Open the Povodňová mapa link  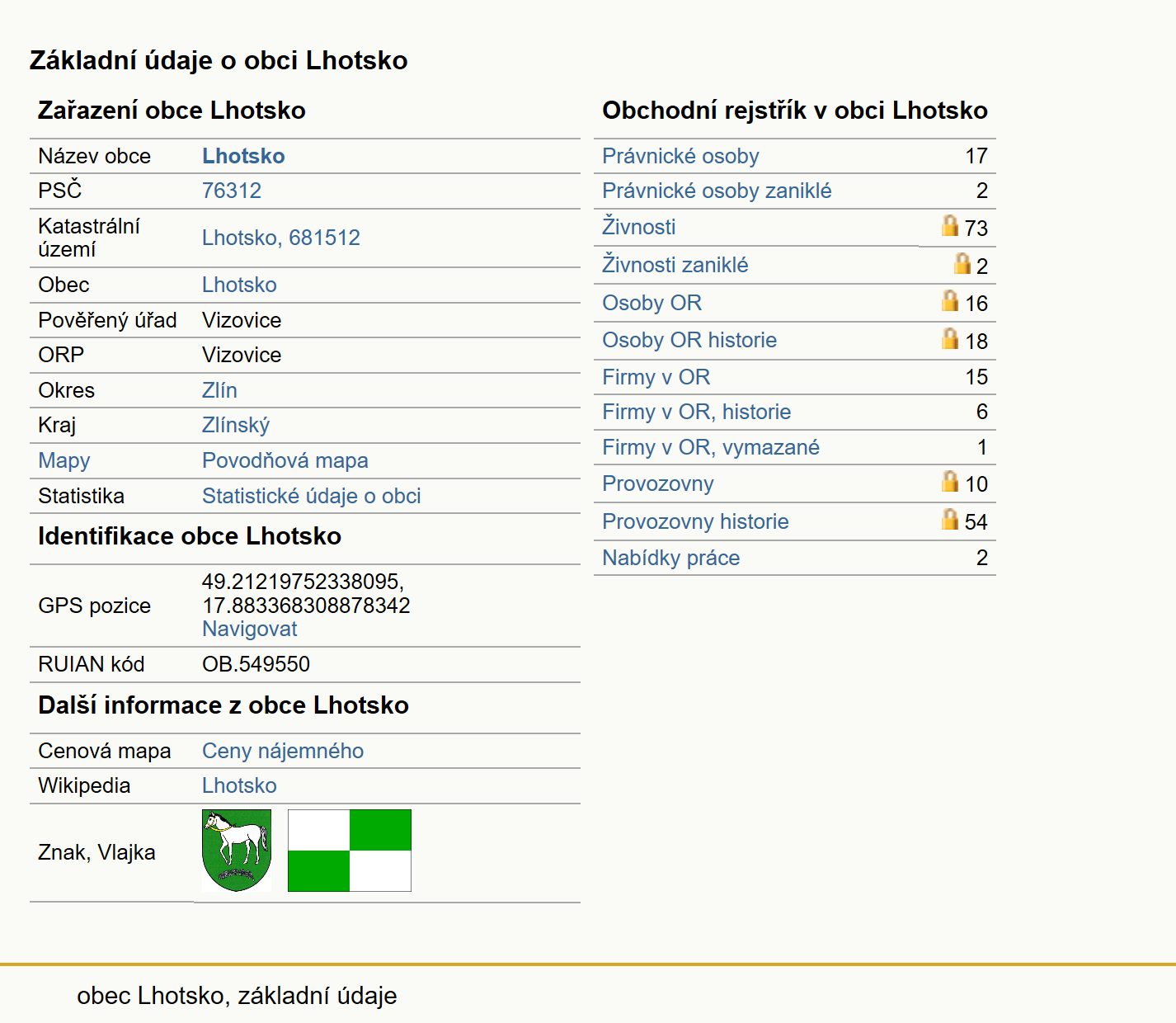point(285,460)
